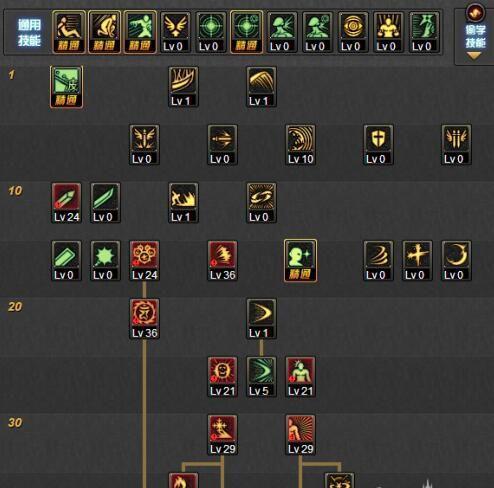Click the Lv 10 swirling wave skill
The width and height of the screenshot is (494, 488).
click(x=300, y=145)
